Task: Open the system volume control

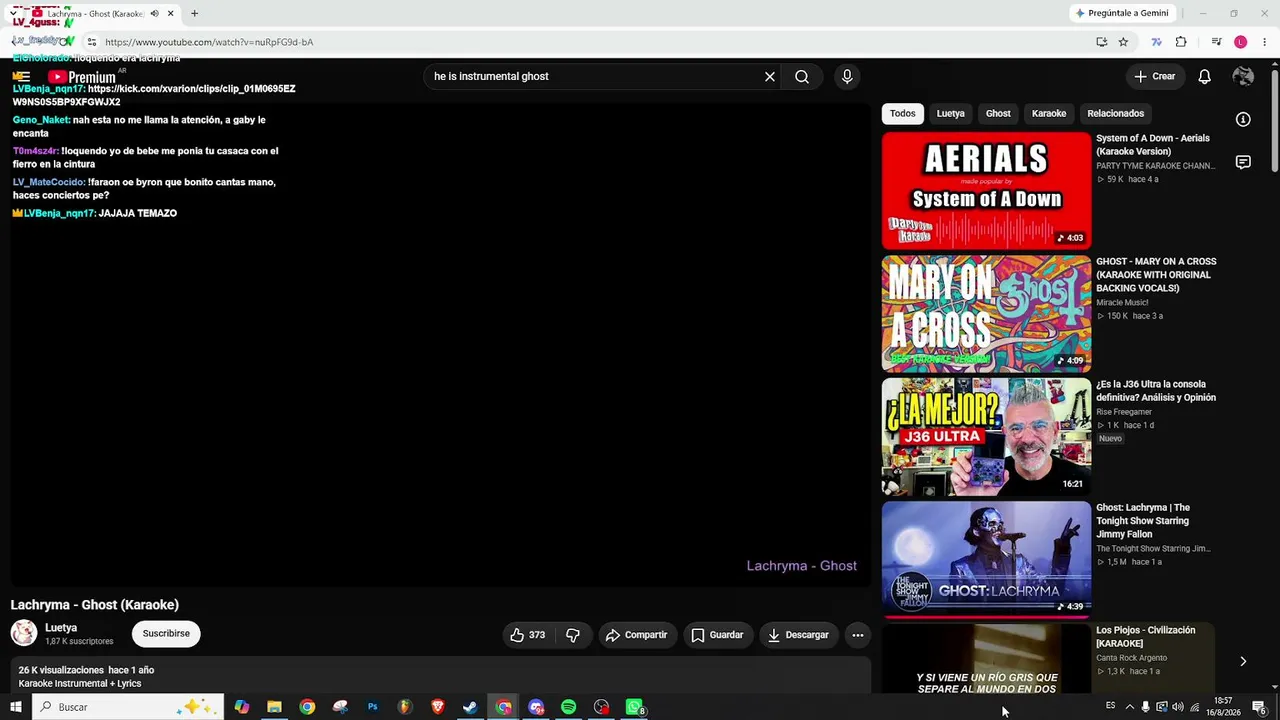Action: 1177,707
